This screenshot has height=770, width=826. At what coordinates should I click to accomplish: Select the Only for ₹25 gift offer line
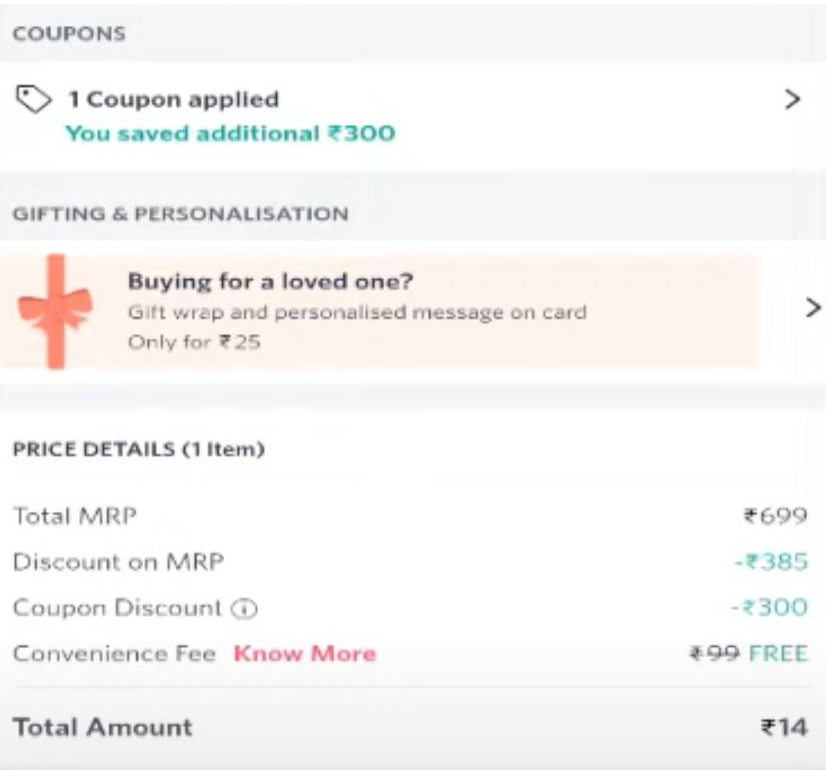tap(194, 342)
